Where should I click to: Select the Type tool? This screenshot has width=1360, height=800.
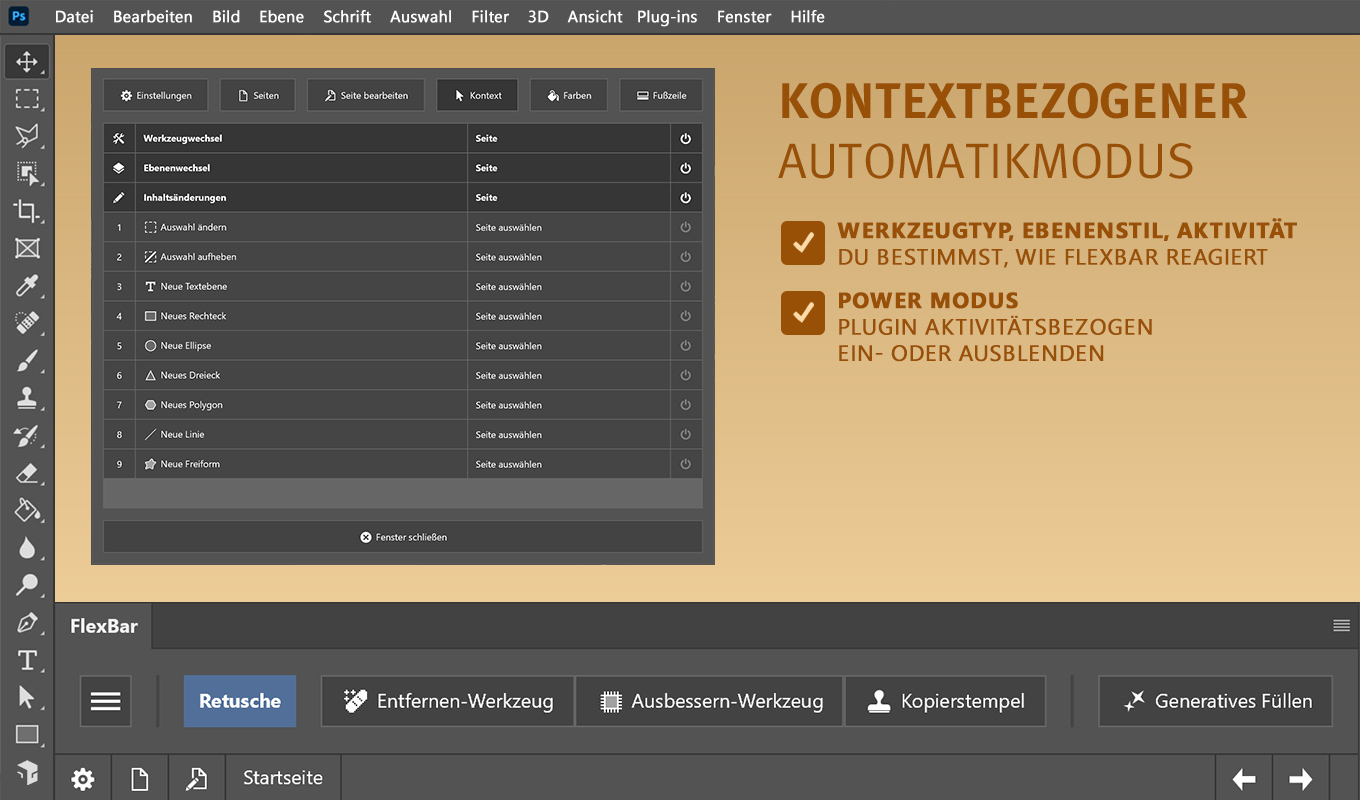click(x=27, y=660)
